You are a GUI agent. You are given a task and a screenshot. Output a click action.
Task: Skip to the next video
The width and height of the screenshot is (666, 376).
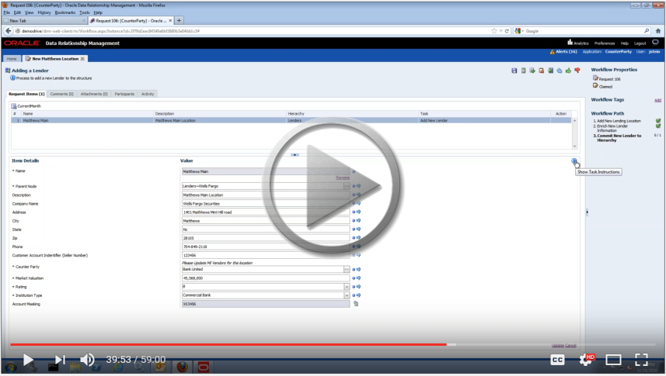(x=60, y=360)
